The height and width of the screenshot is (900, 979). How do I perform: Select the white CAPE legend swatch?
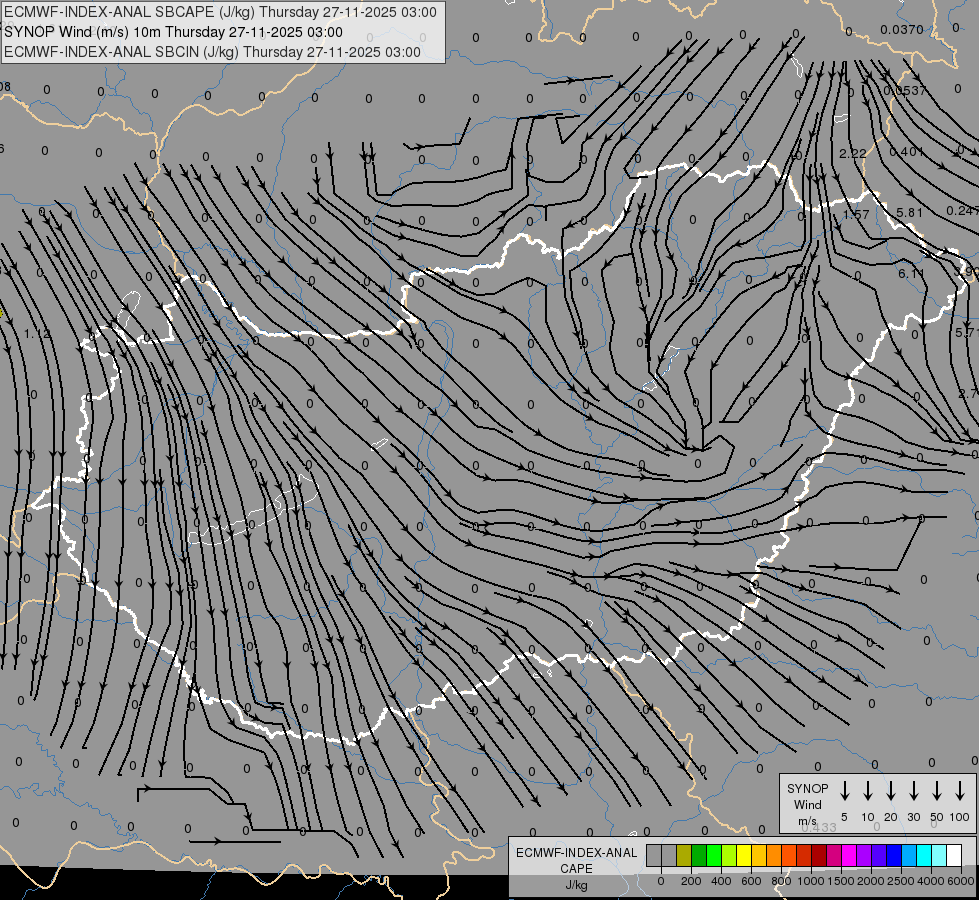click(x=954, y=855)
